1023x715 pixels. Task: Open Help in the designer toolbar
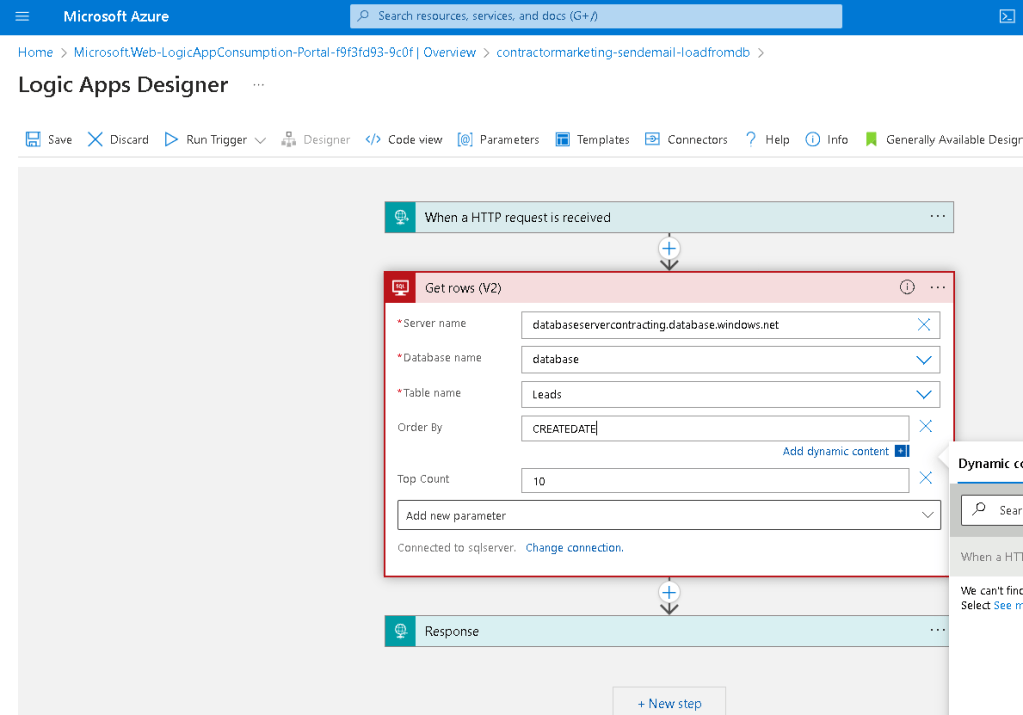(767, 140)
